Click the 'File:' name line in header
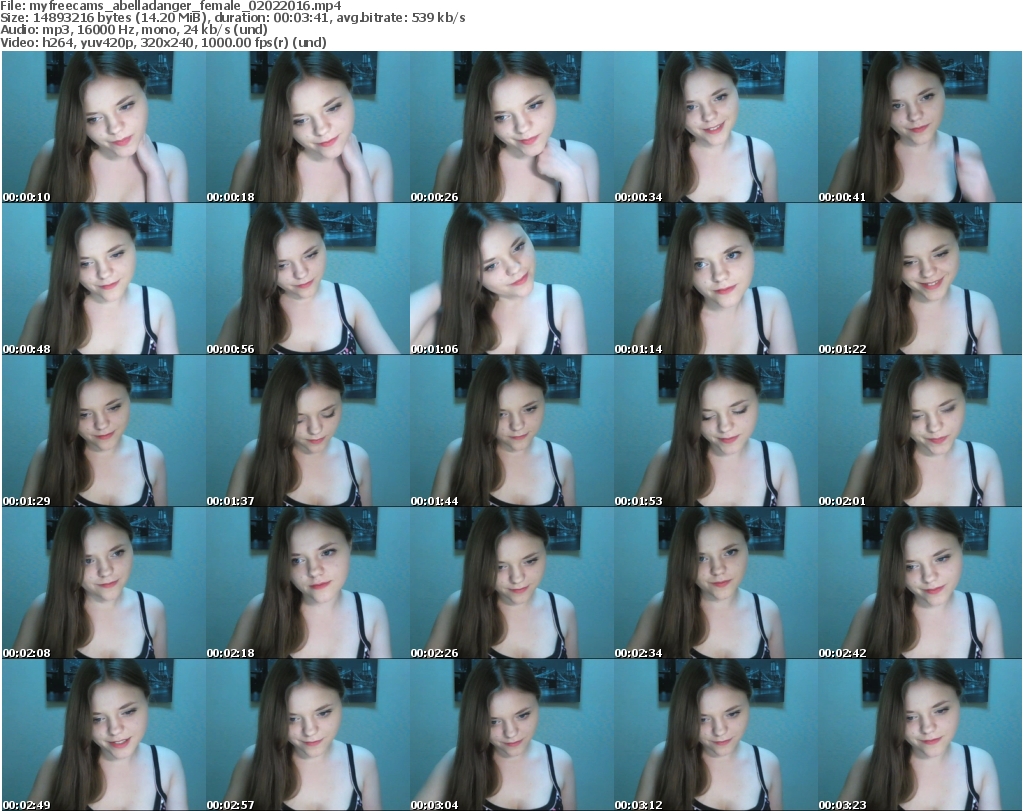The height and width of the screenshot is (811, 1024). point(170,6)
